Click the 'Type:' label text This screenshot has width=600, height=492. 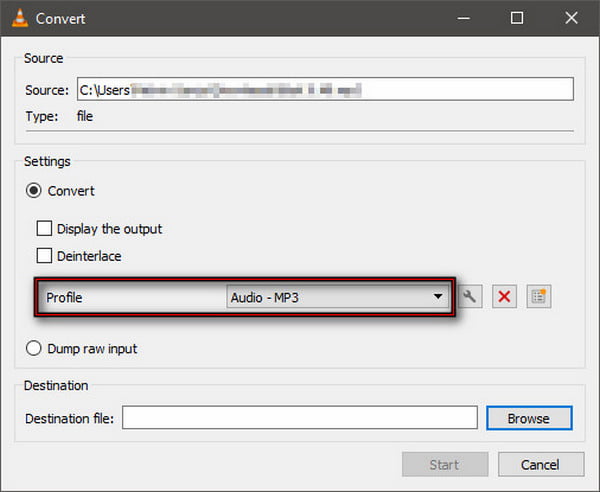42,116
